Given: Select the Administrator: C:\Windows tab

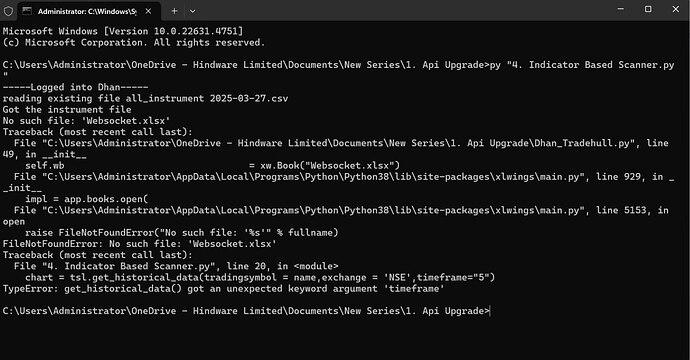Looking at the screenshot, I should (89, 11).
